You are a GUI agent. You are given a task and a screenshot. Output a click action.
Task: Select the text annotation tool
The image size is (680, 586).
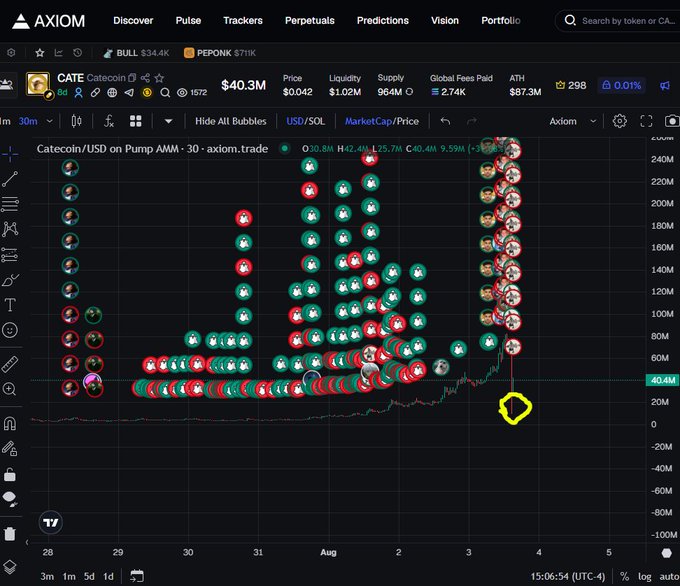pyautogui.click(x=10, y=305)
